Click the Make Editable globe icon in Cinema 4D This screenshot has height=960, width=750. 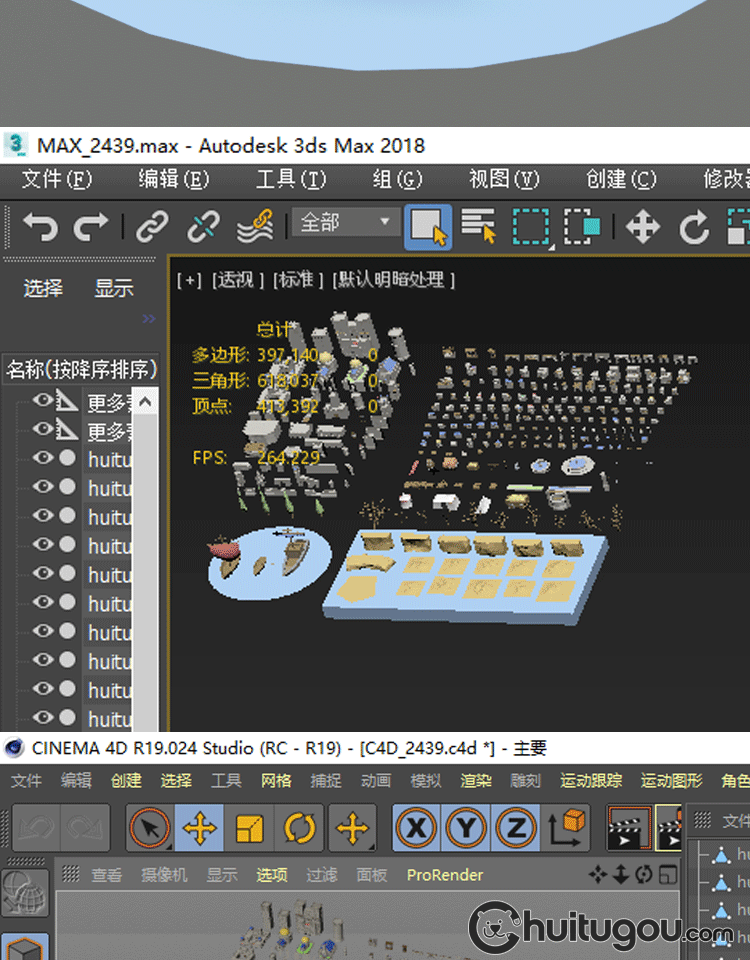click(25, 893)
